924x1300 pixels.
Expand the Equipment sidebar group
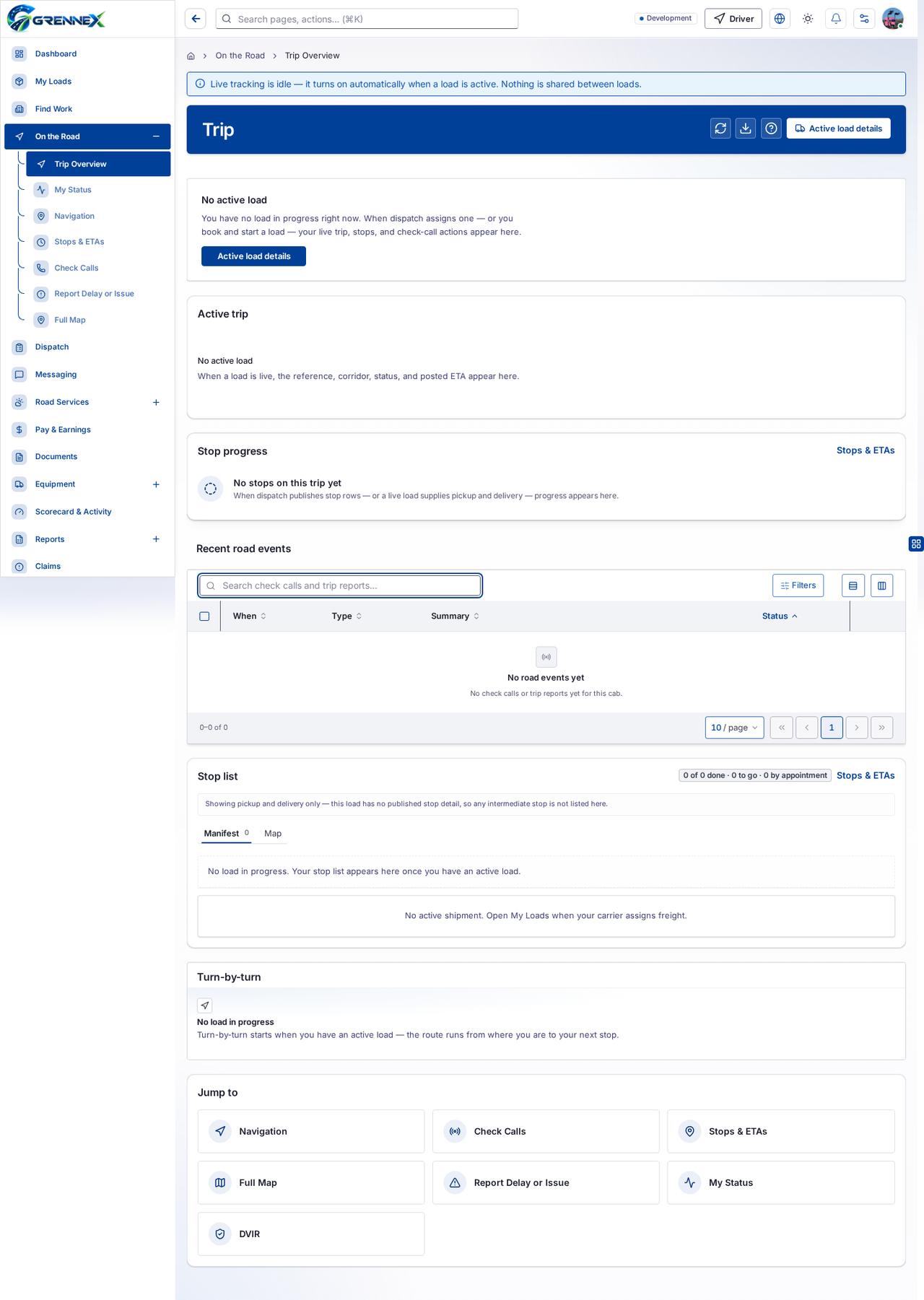point(156,484)
